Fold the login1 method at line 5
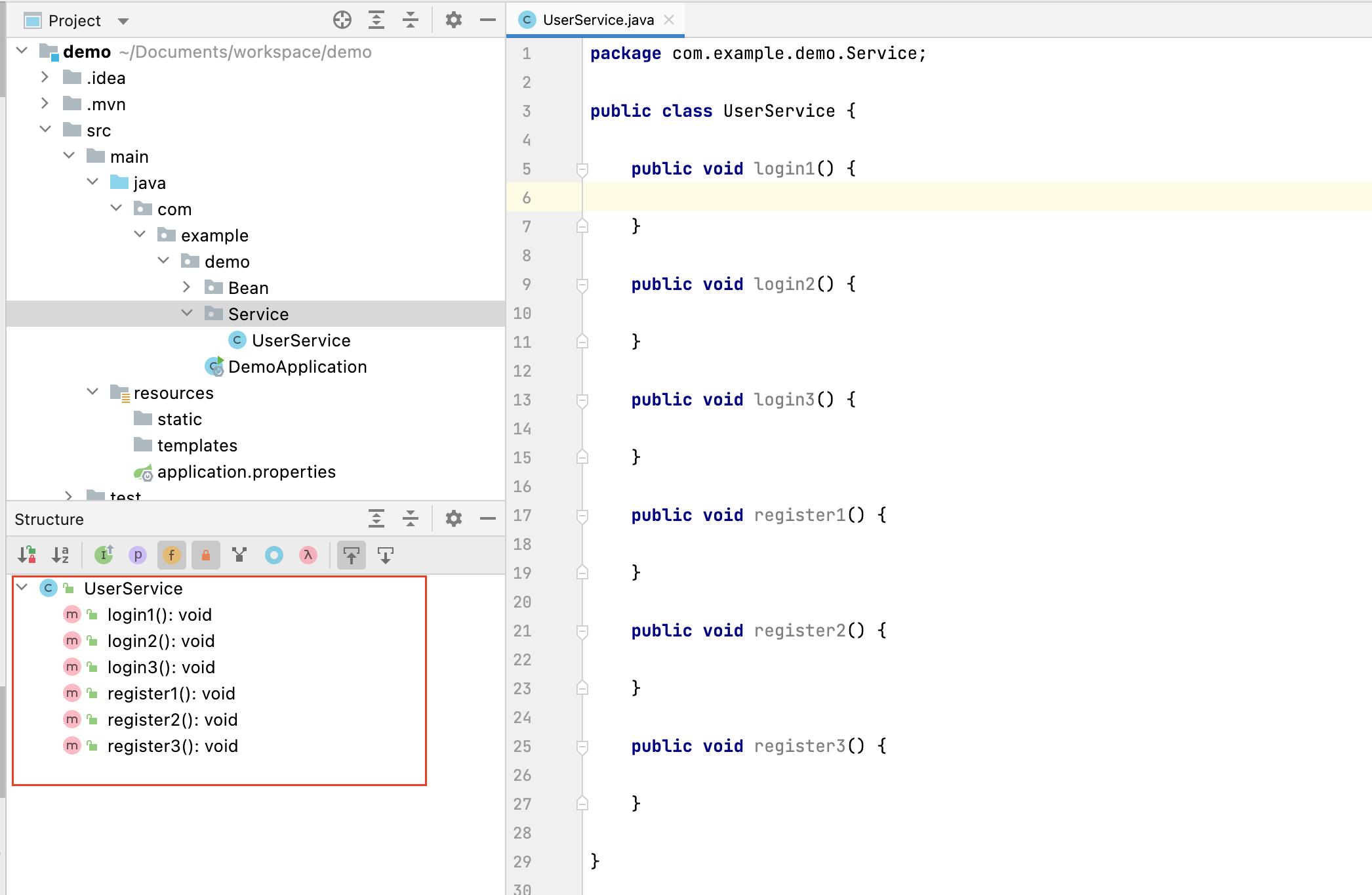 [x=582, y=169]
